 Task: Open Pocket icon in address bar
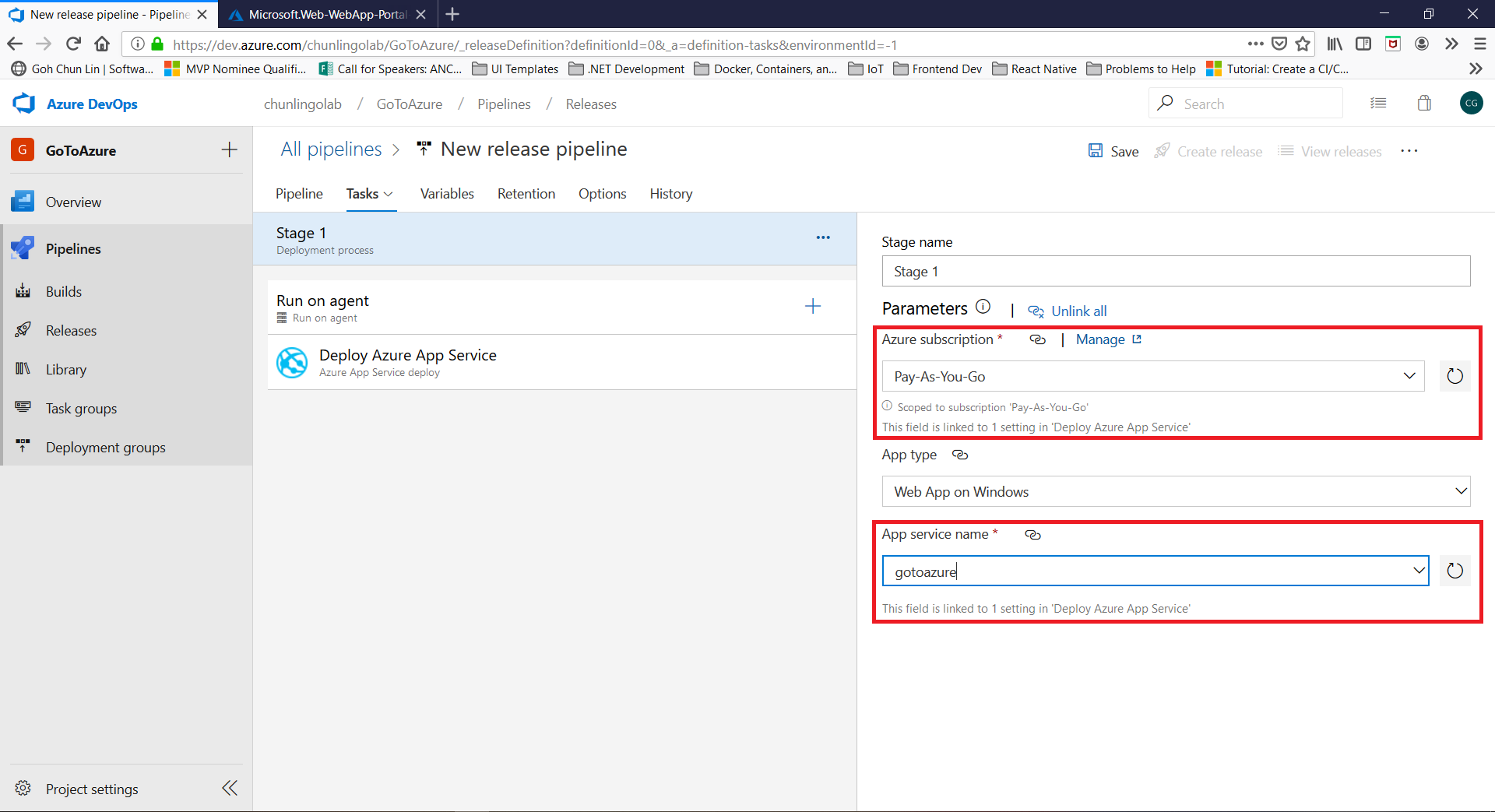coord(1279,44)
